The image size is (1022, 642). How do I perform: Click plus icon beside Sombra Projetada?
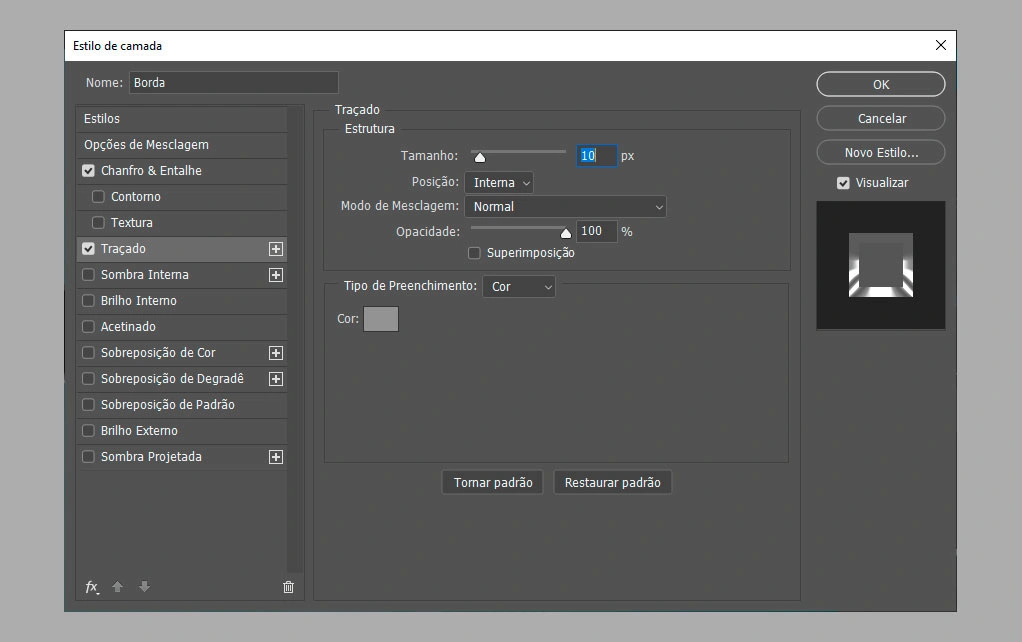coord(276,457)
